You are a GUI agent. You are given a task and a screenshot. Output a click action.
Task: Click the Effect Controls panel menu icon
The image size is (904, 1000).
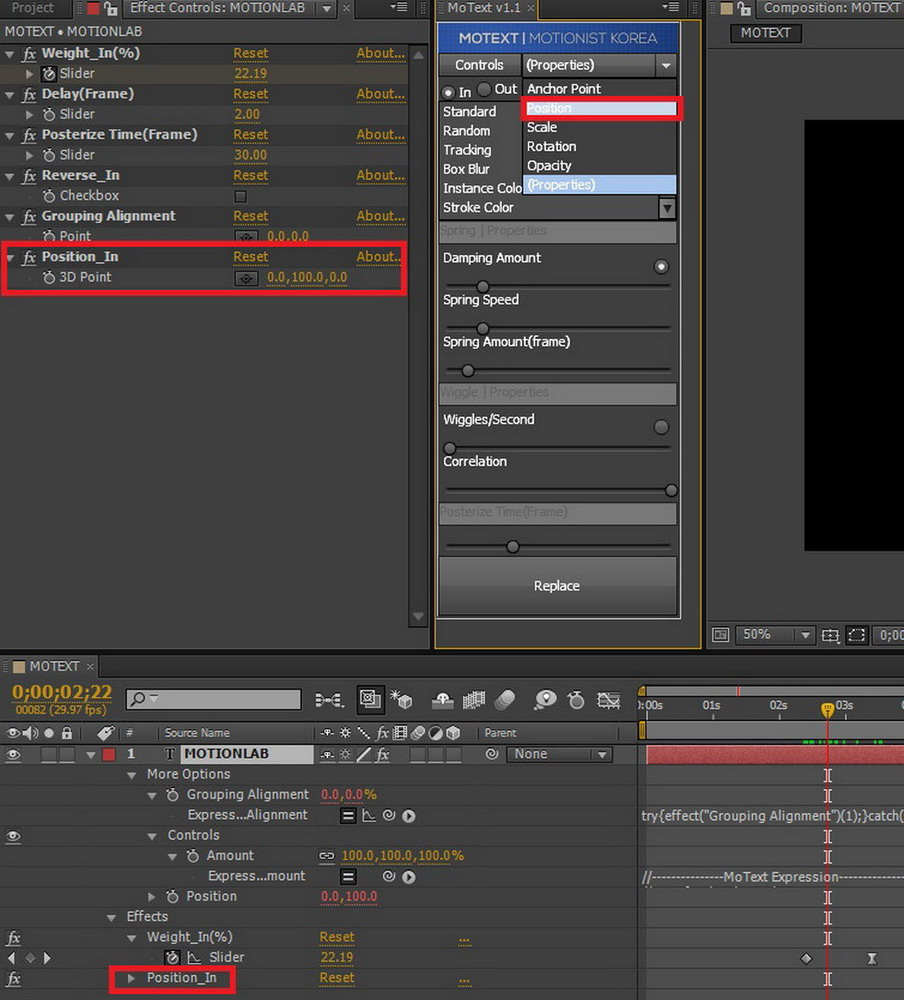click(399, 8)
